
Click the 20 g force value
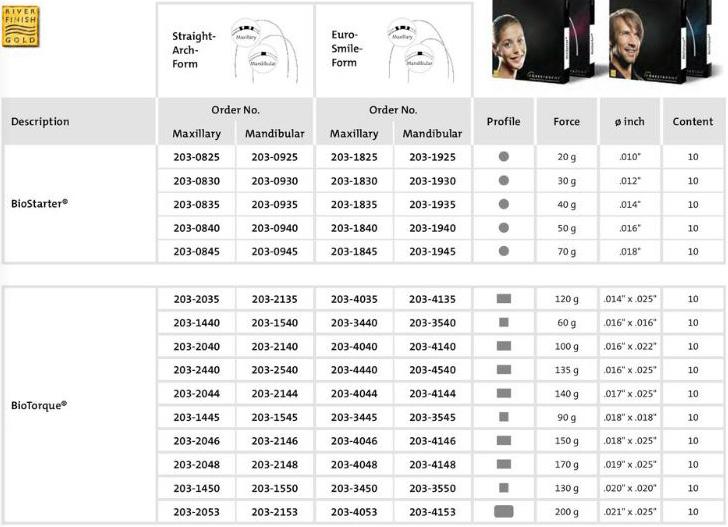tap(566, 157)
